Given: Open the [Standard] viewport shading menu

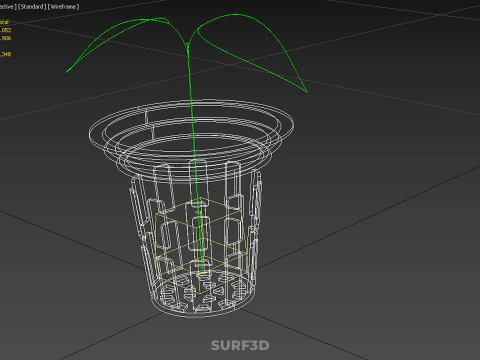Looking at the screenshot, I should click(32, 7).
